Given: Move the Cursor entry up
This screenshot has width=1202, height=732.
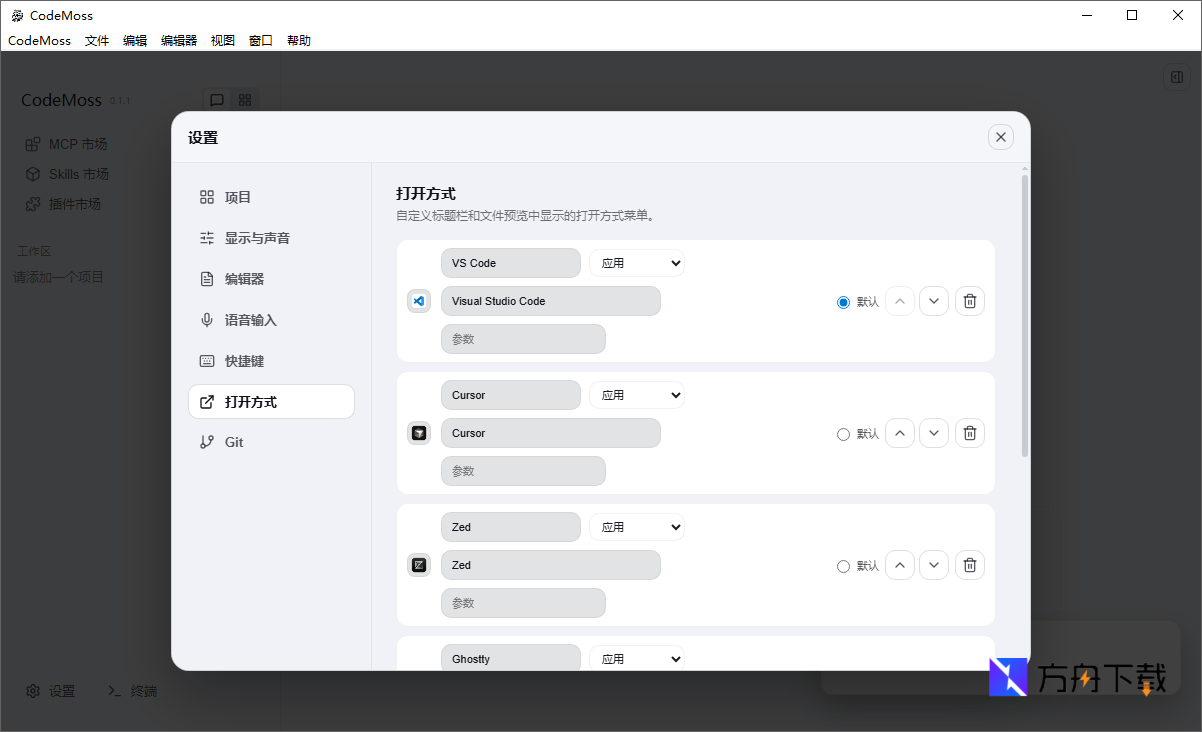Looking at the screenshot, I should tap(900, 433).
